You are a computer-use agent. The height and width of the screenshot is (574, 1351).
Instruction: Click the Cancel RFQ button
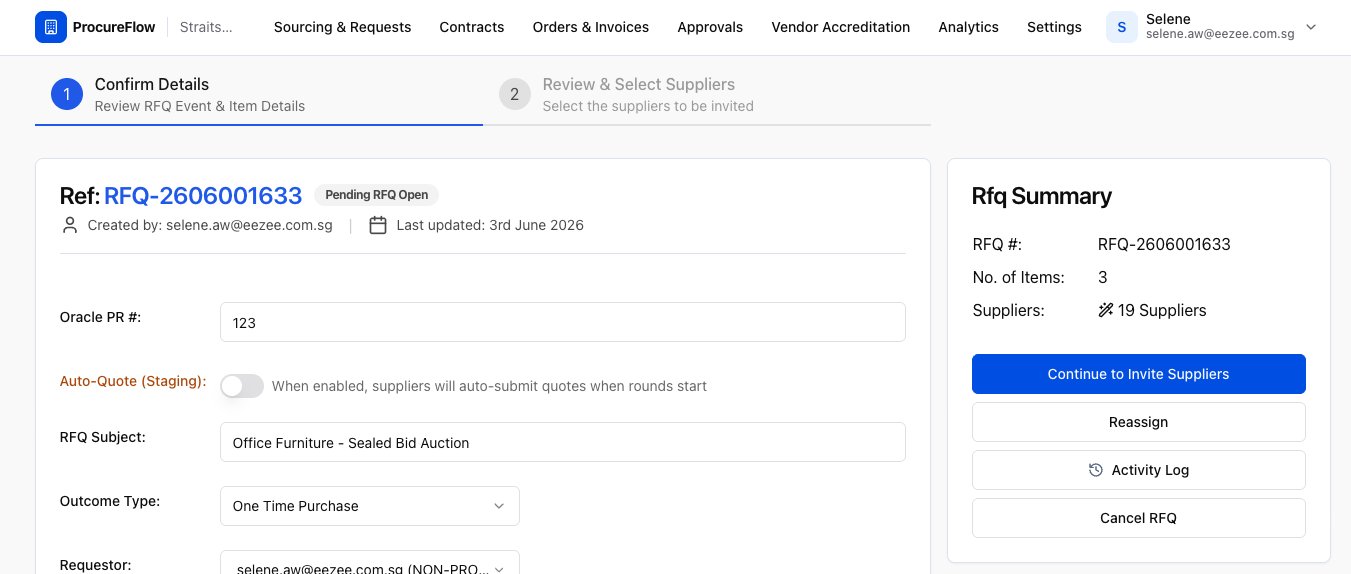point(1139,518)
